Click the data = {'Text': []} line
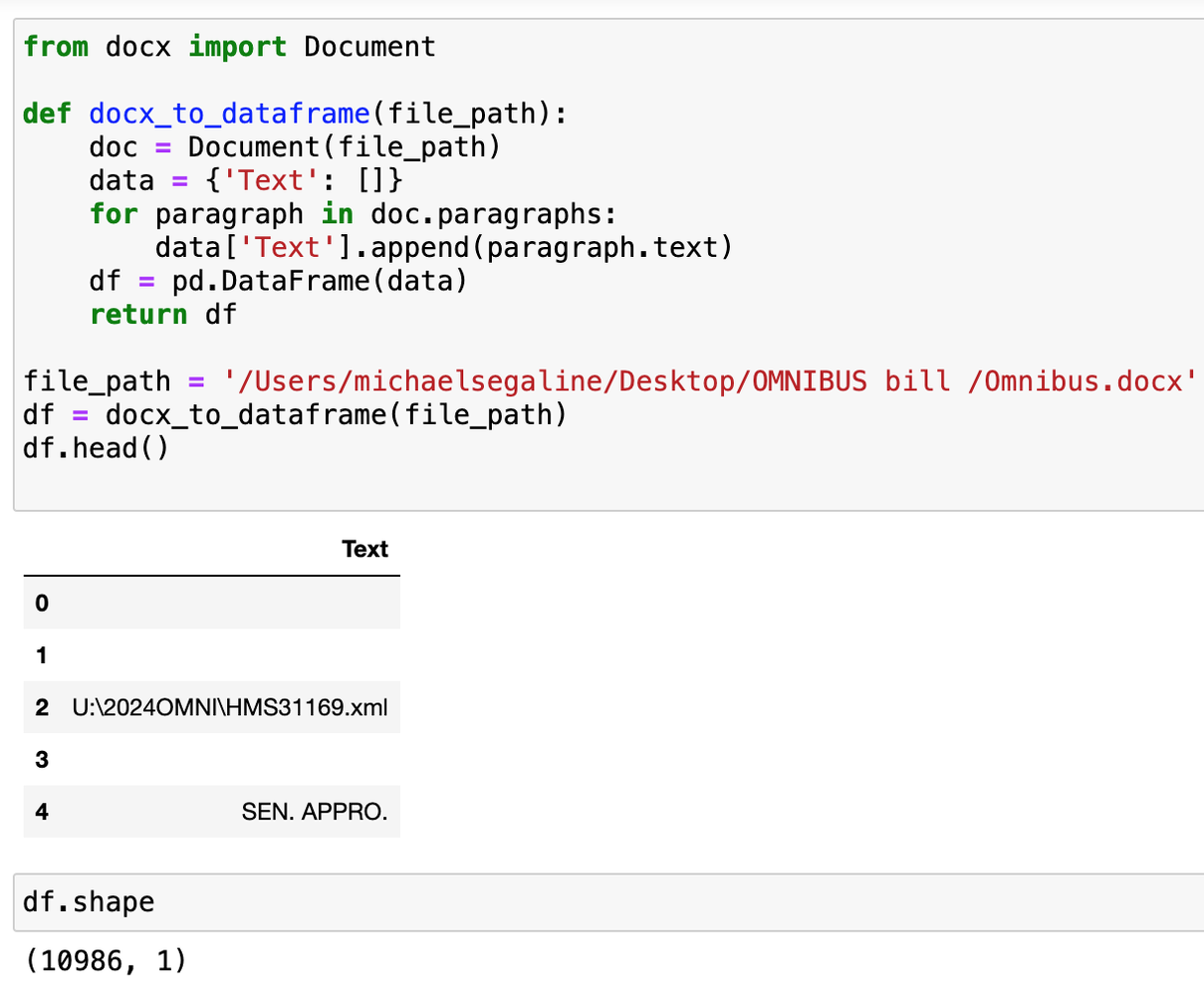The image size is (1204, 996). point(246,180)
